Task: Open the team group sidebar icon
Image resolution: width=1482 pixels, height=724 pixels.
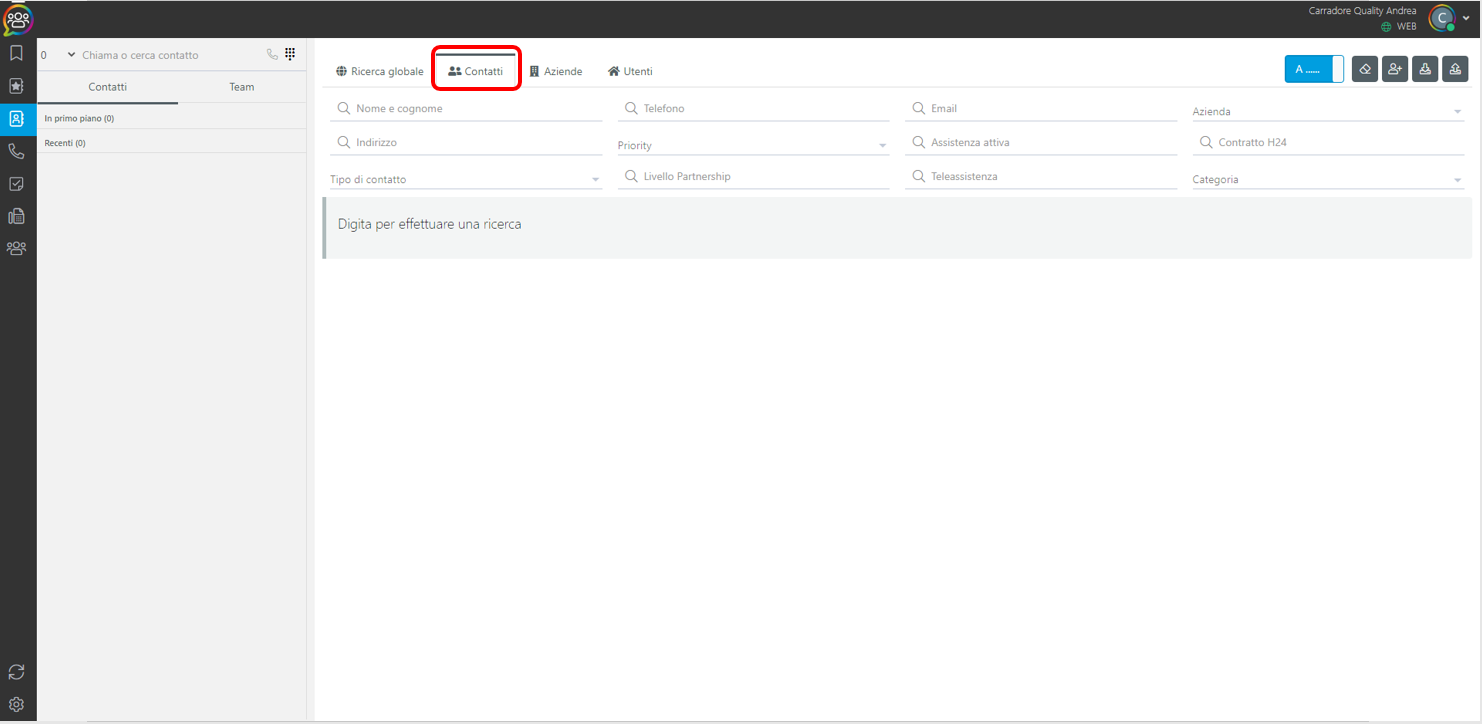Action: (16, 248)
